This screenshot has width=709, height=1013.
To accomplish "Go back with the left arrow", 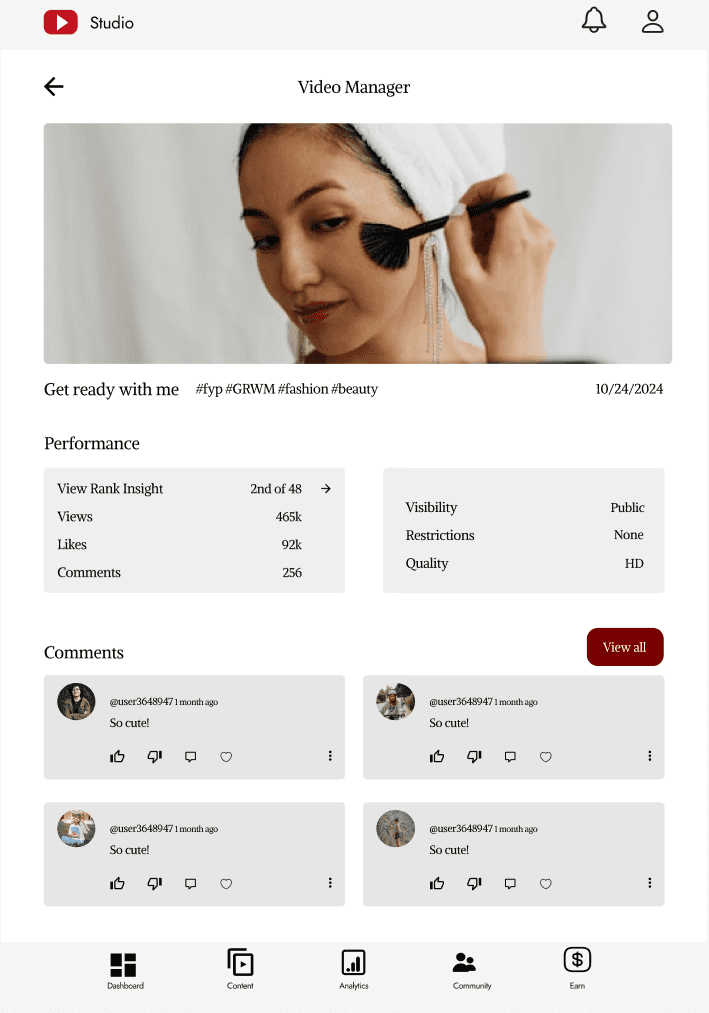I will click(x=54, y=87).
